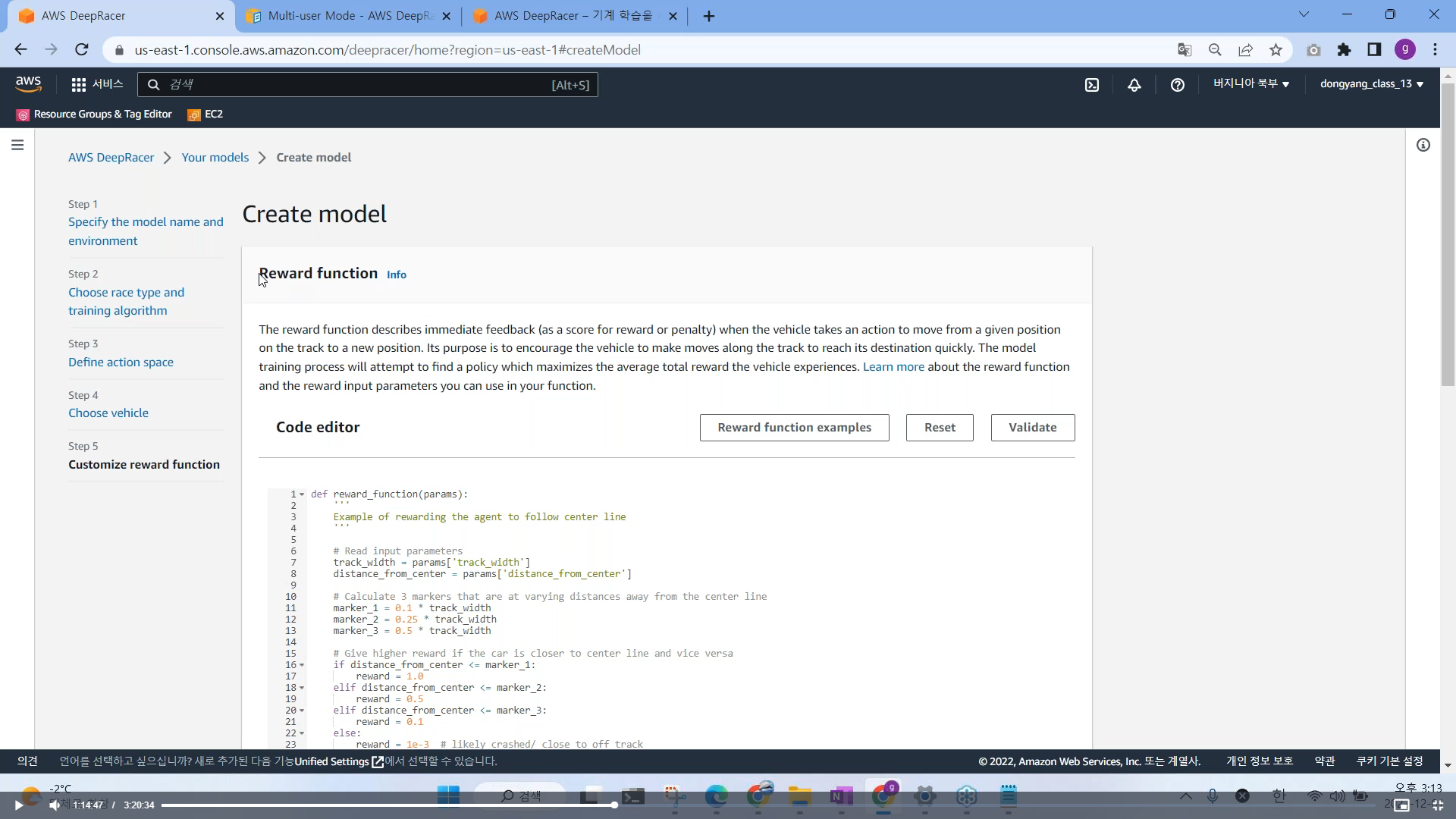Collapse the code fold arrow on line 1
This screenshot has height=819, width=1456.
click(302, 494)
